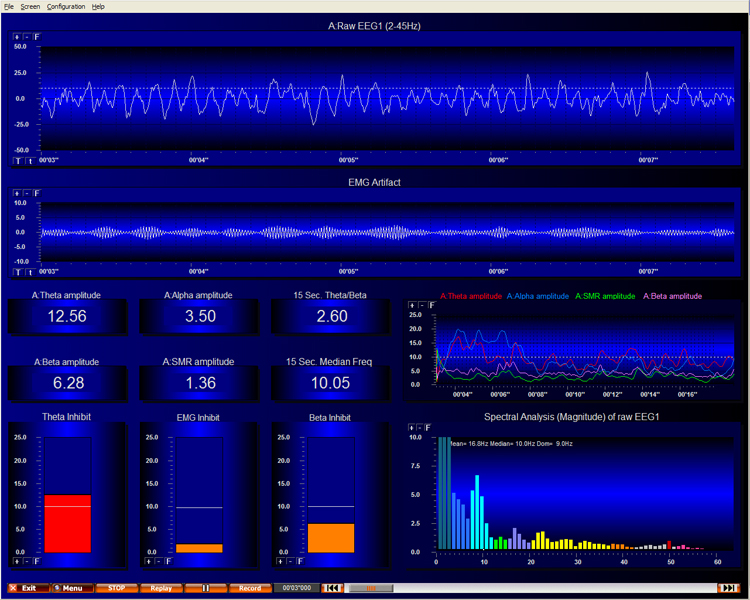Screen dimensions: 750x600
Task: Click the Replay button
Action: pos(161,588)
